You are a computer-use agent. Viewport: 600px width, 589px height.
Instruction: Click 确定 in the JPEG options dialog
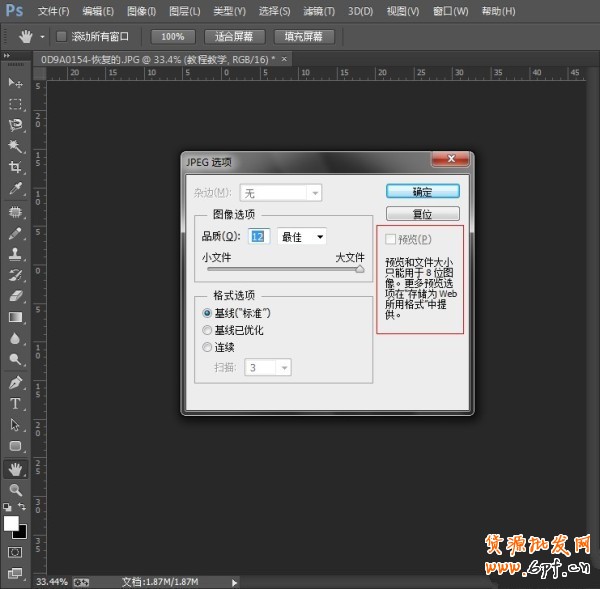tap(422, 191)
